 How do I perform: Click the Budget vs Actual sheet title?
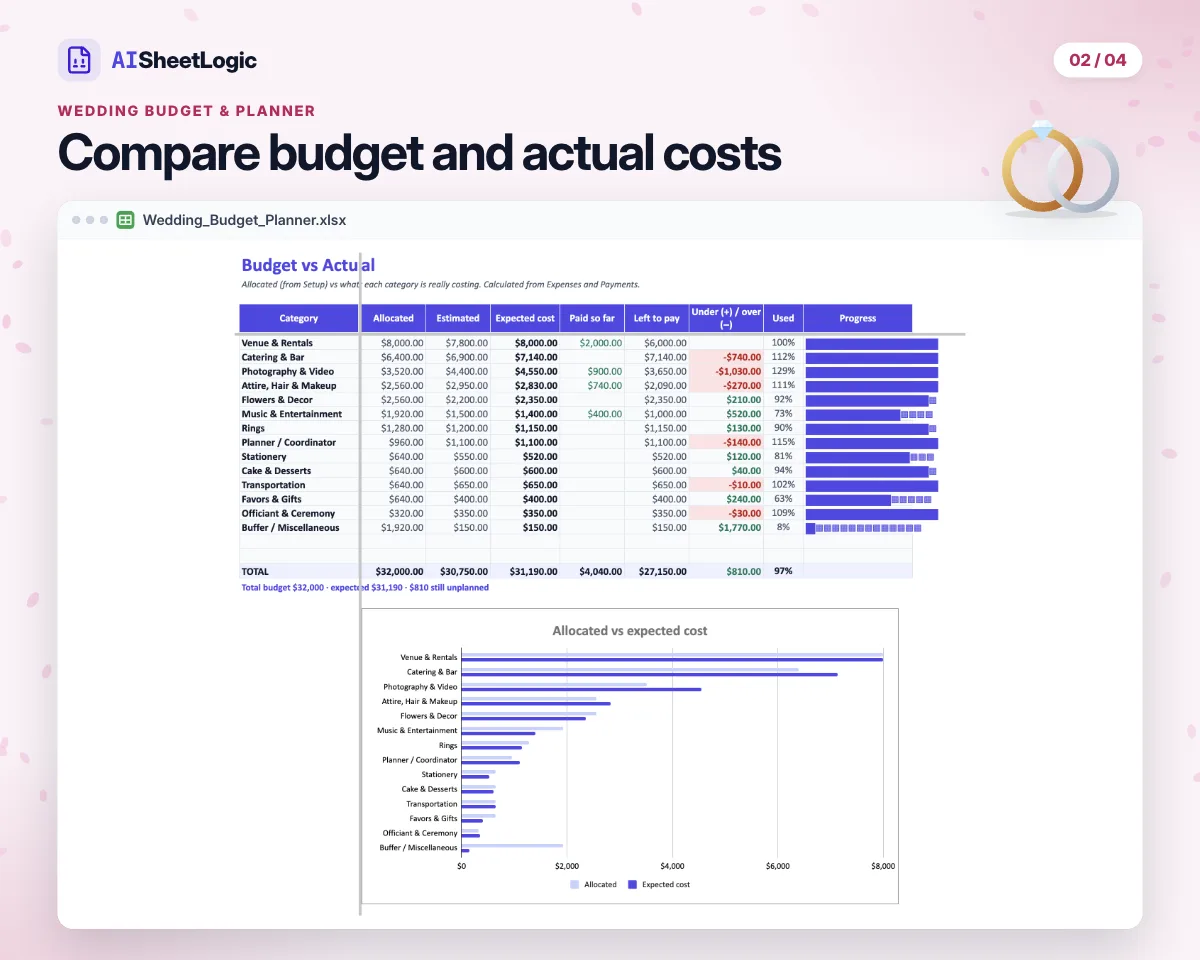point(308,265)
